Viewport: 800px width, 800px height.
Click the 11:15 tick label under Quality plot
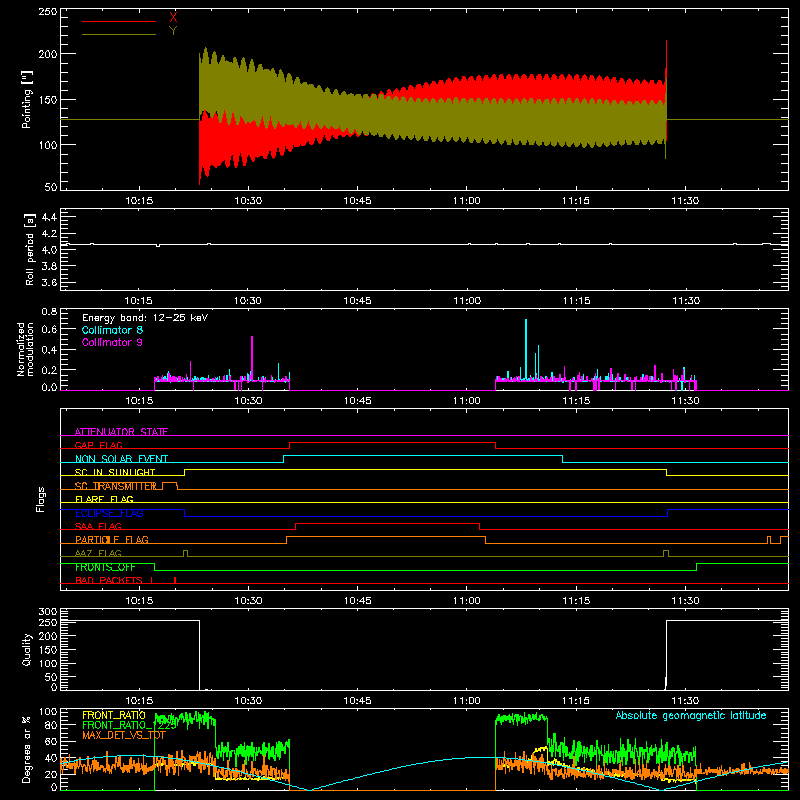[576, 701]
